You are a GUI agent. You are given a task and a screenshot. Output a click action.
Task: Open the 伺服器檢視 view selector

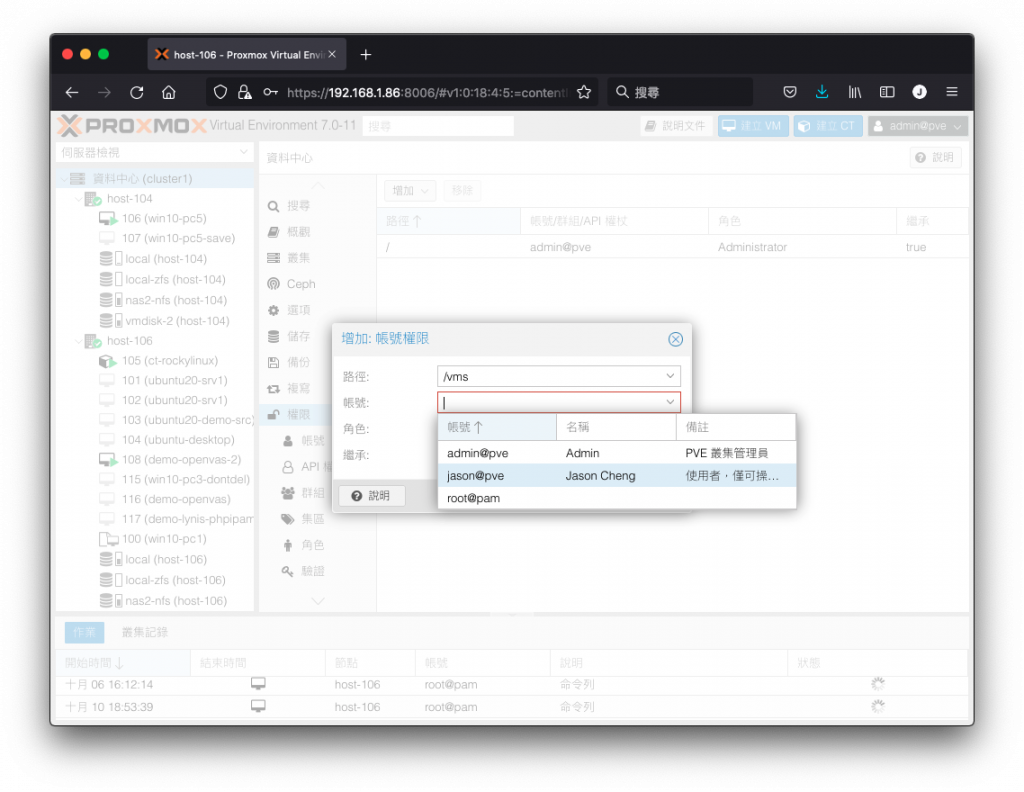(x=154, y=152)
